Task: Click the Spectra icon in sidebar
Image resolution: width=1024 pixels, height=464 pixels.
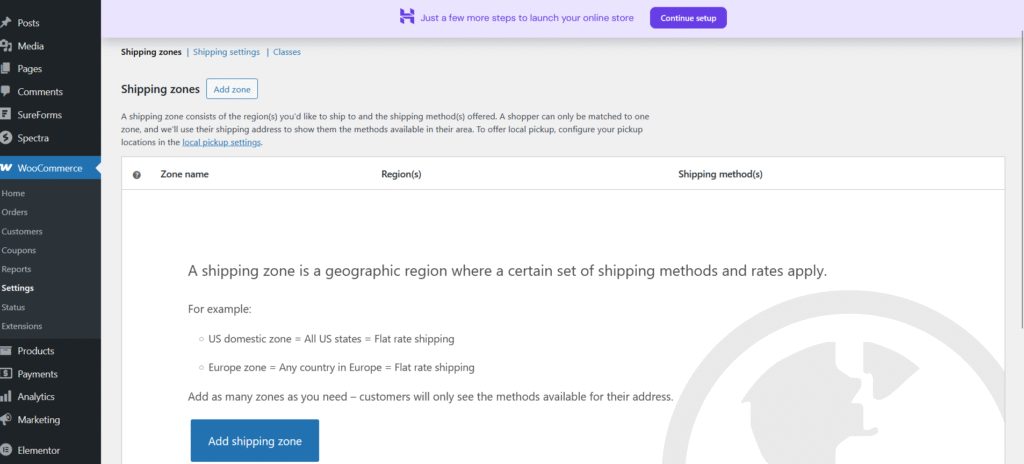Action: [6, 138]
